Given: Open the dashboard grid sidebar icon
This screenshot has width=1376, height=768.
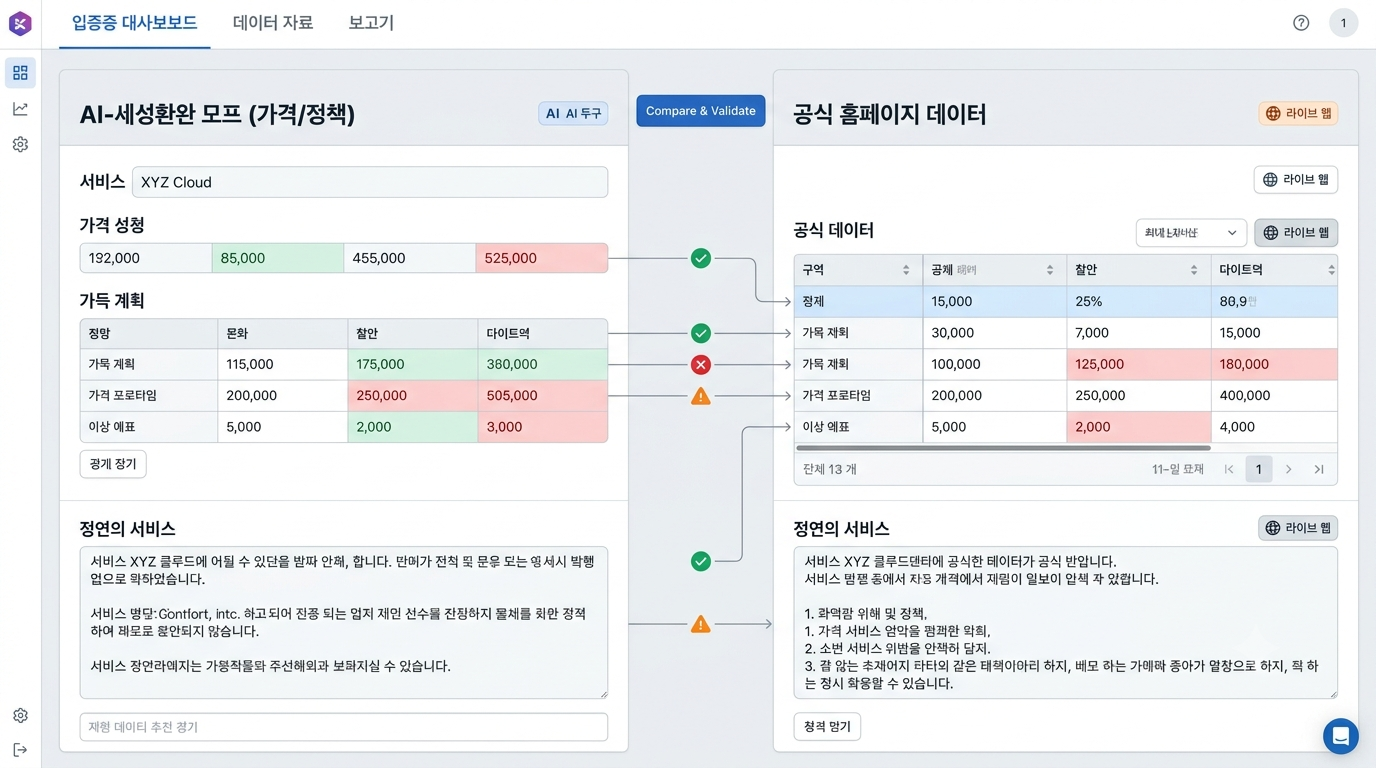Looking at the screenshot, I should tap(20, 73).
